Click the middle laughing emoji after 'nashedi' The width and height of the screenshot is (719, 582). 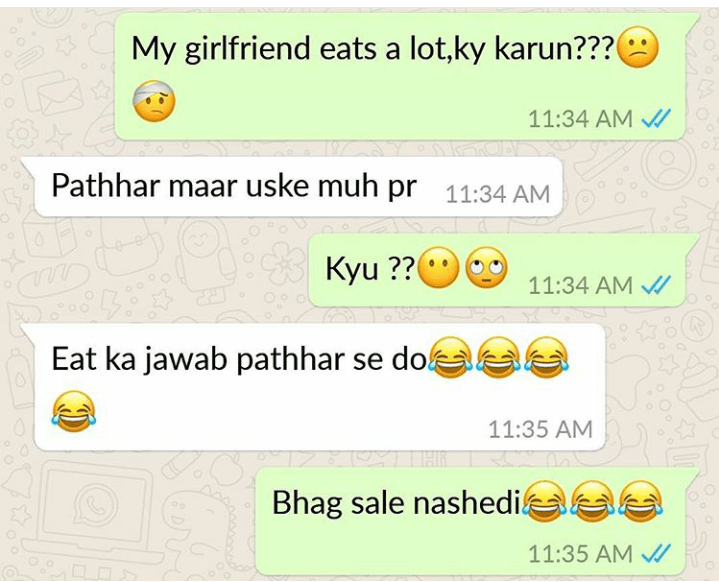593,501
